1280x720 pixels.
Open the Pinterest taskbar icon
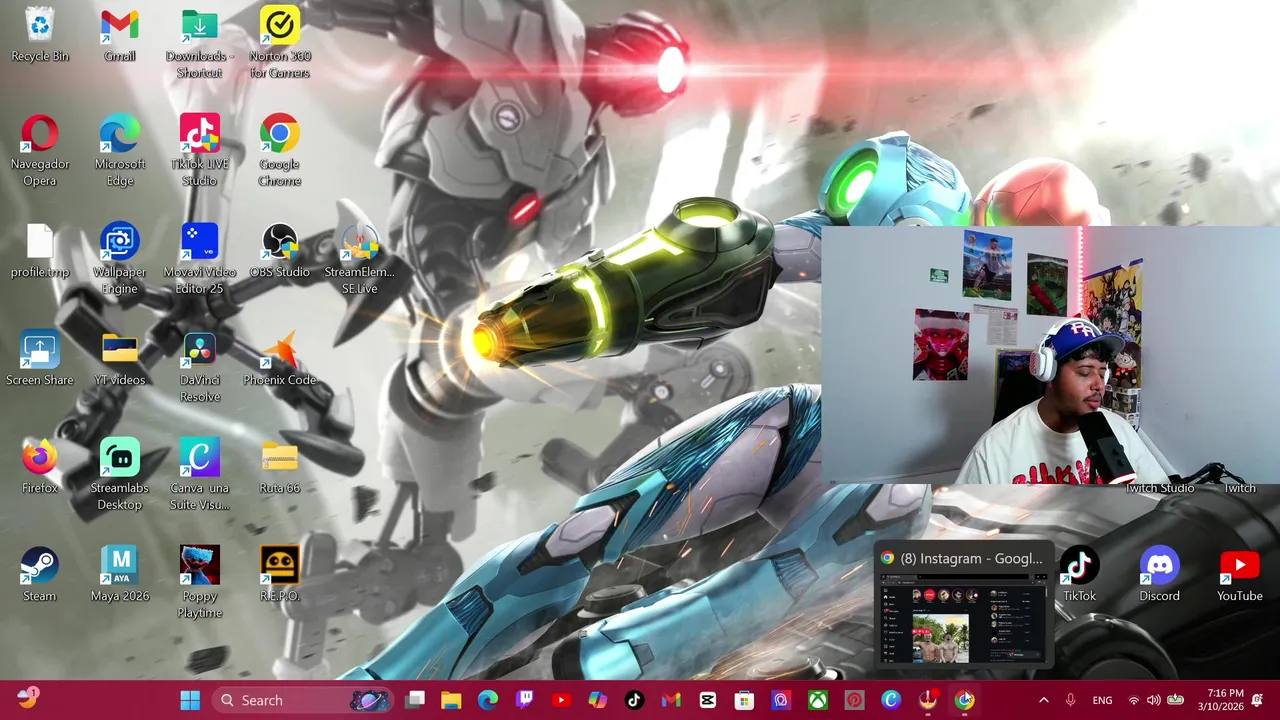854,700
